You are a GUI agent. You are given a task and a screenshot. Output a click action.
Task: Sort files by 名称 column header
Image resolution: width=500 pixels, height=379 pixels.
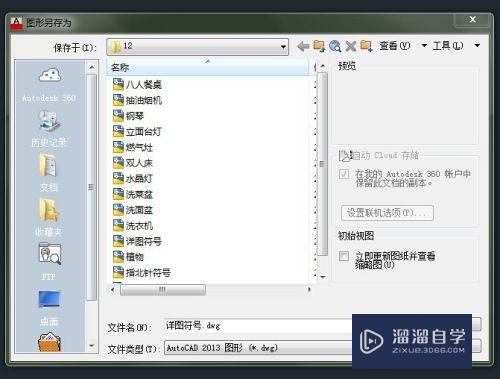tap(208, 68)
